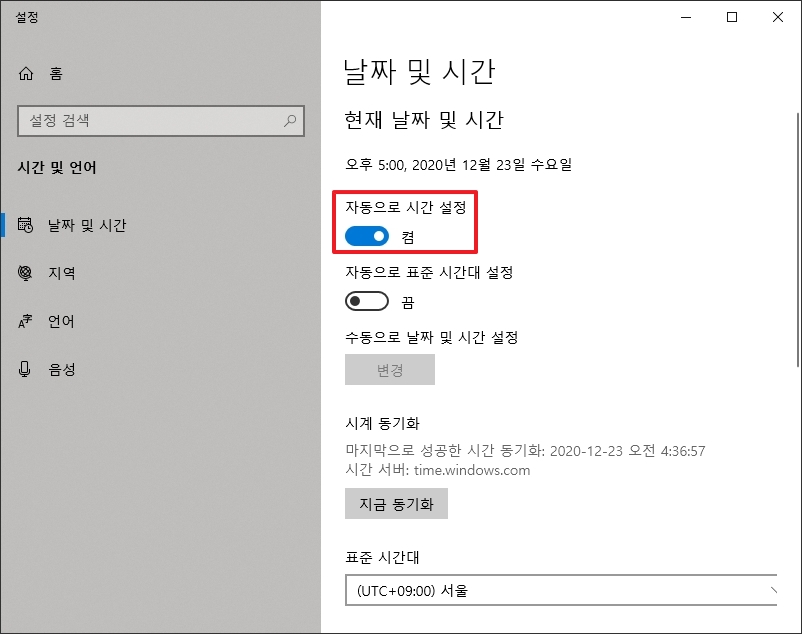Click the current time text 오후 5:00, 2020년 12월 23일 수요일
802x634 pixels.
pyautogui.click(x=458, y=165)
